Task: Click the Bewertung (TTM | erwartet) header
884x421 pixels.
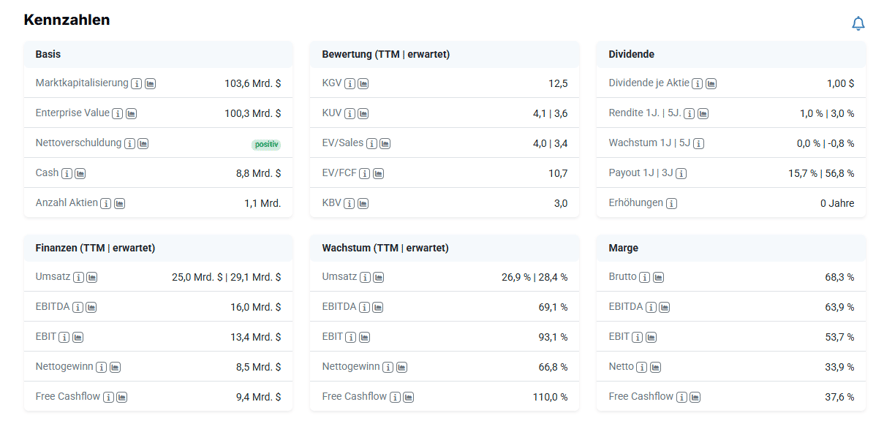Action: pyautogui.click(x=386, y=54)
